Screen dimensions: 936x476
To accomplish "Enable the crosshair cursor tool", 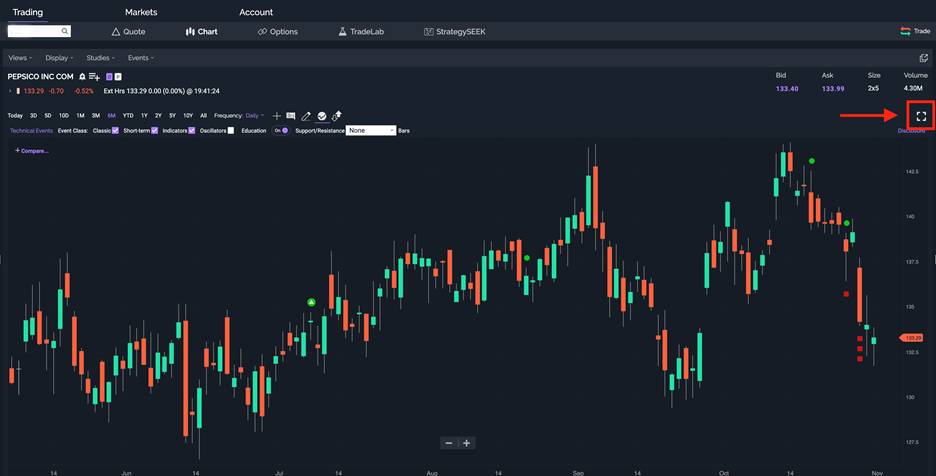I will click(276, 116).
